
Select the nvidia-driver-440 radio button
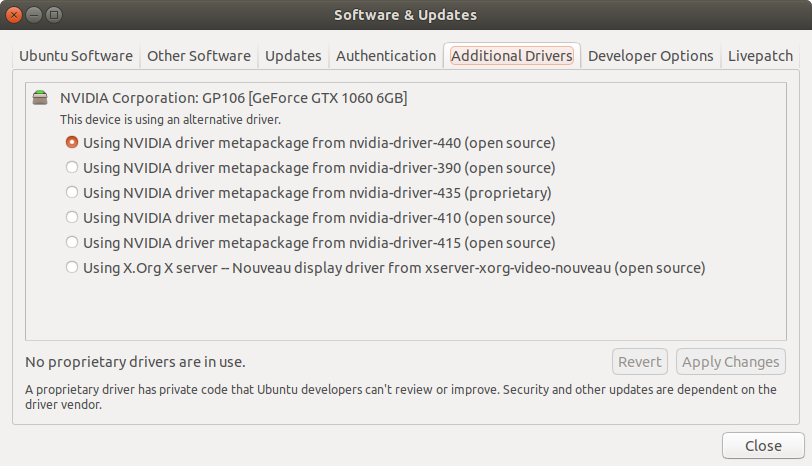point(72,142)
